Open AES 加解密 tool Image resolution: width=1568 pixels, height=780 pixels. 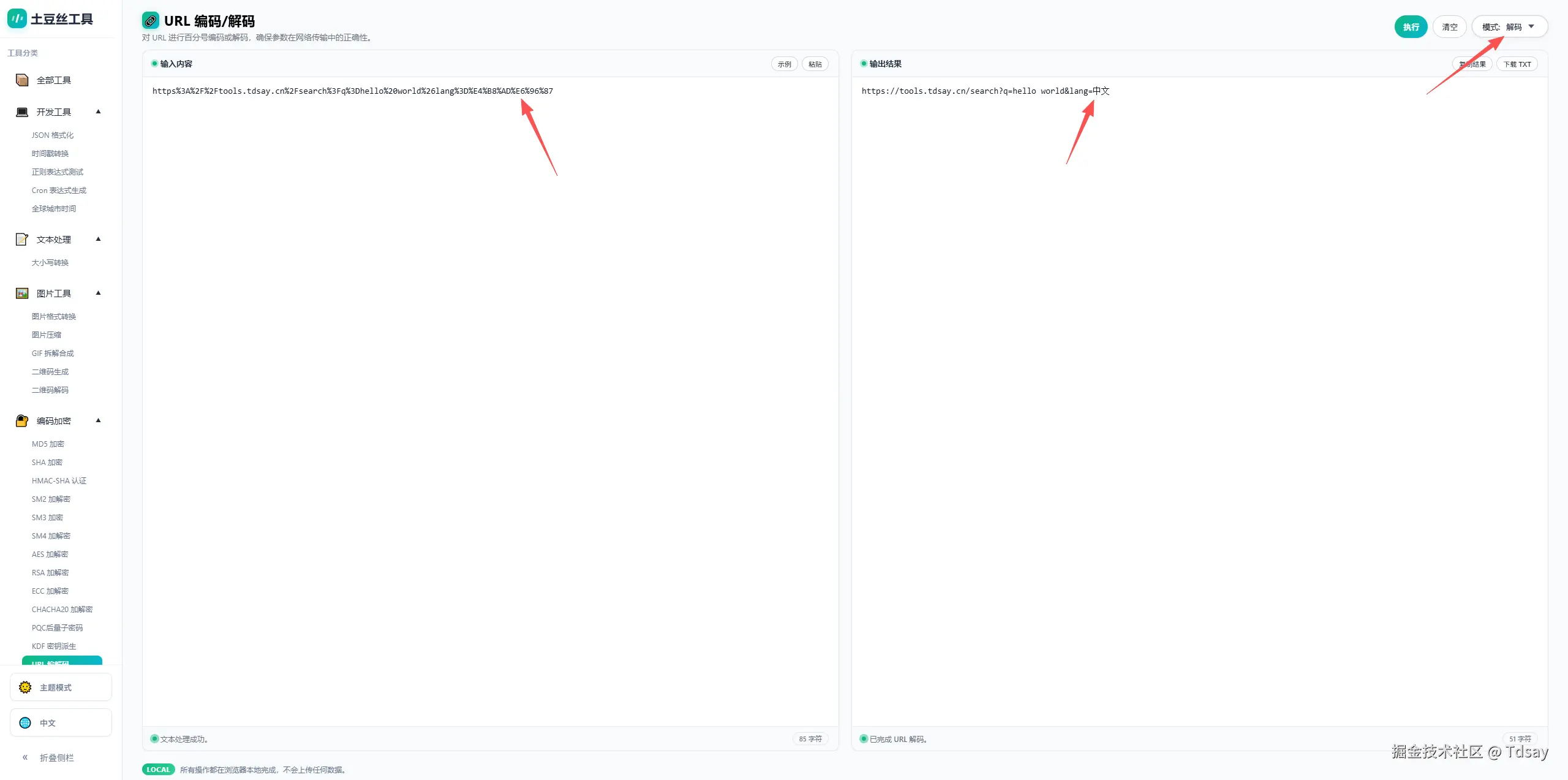click(x=50, y=555)
